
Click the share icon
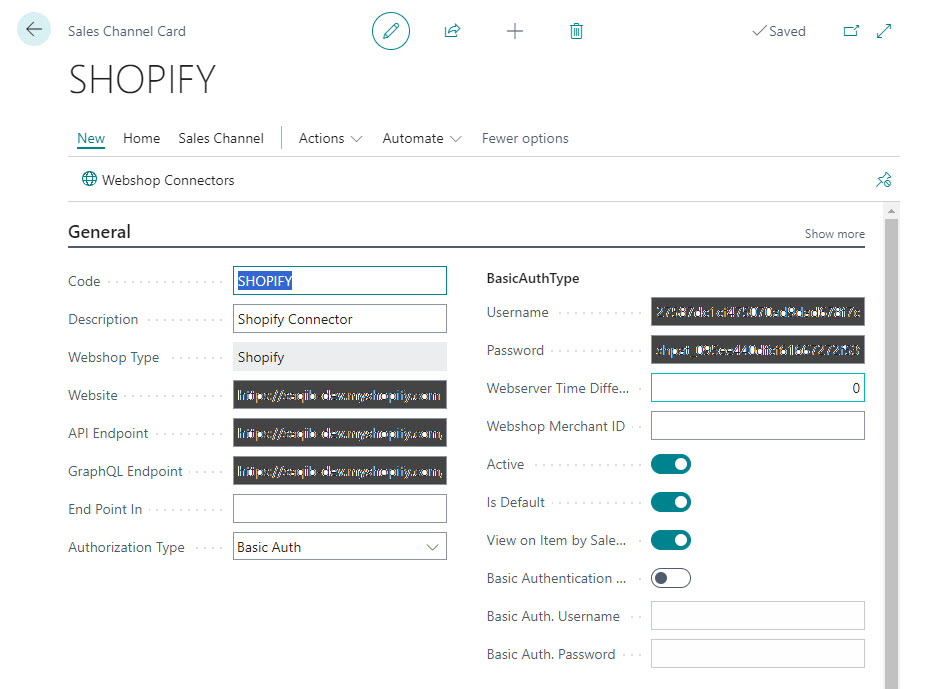(452, 31)
